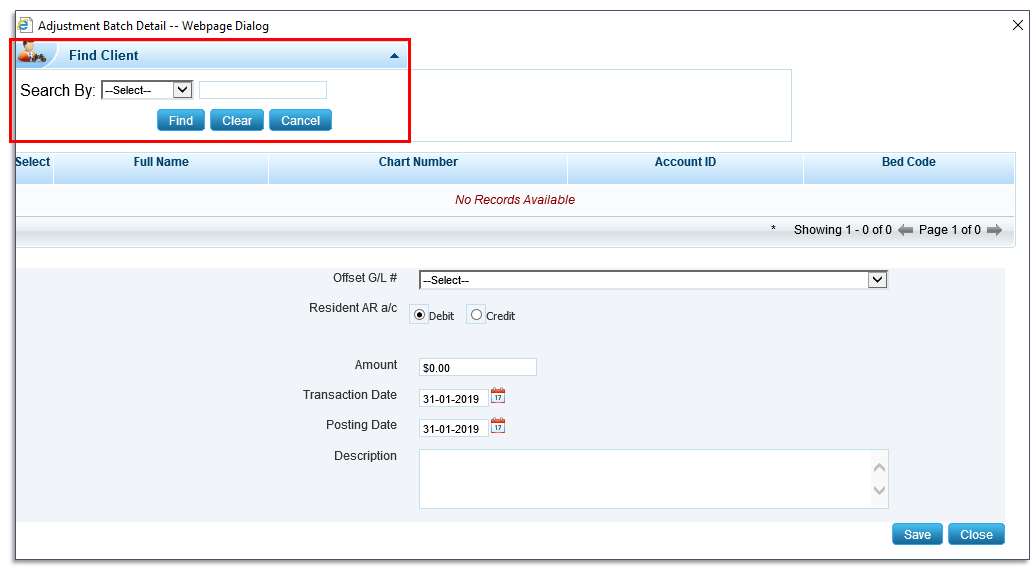The width and height of the screenshot is (1034, 567).
Task: Expand the Offset G/L # dropdown
Action: [x=877, y=280]
